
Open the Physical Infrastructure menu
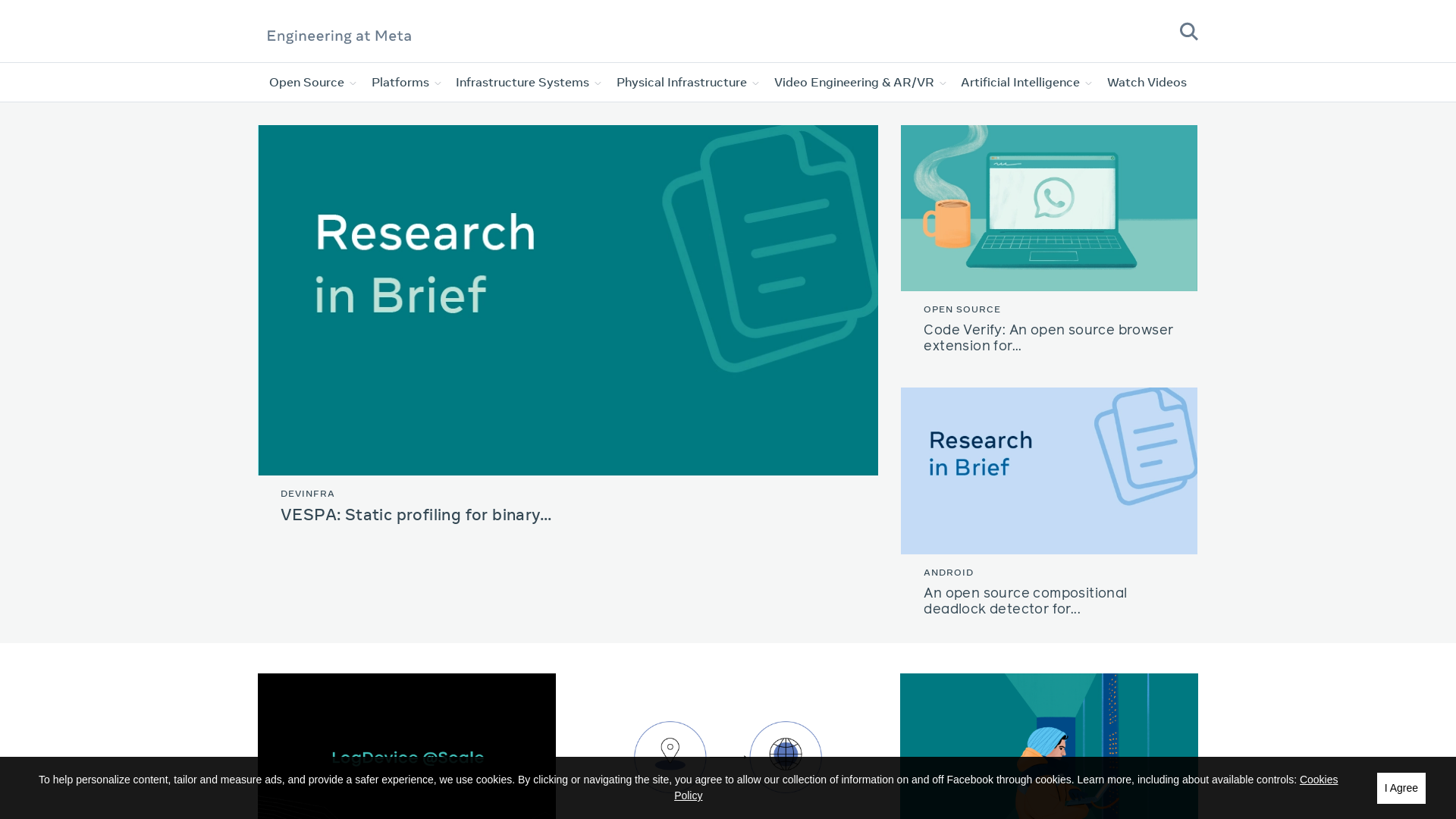coord(681,82)
